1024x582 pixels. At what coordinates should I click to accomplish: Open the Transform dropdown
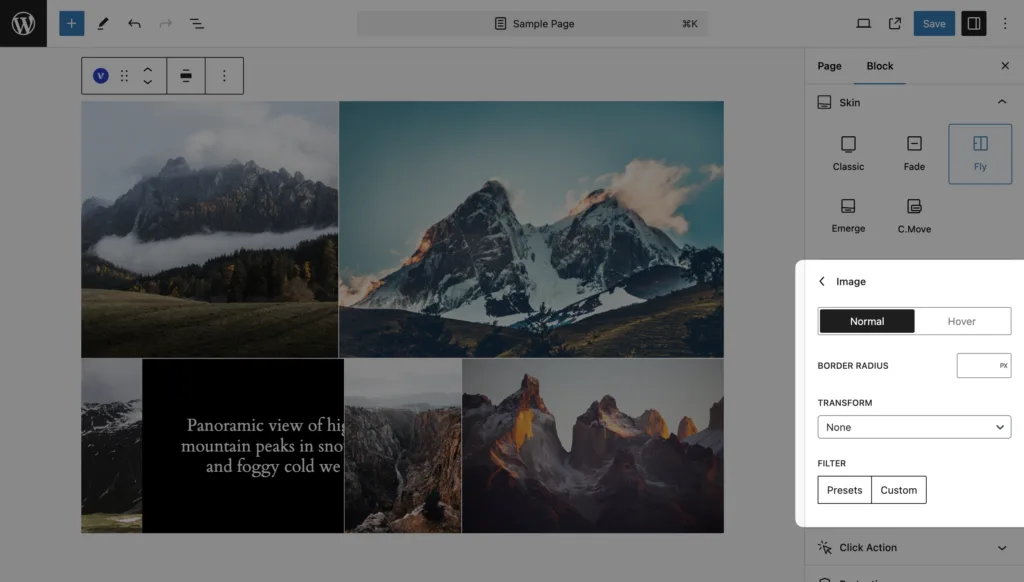[x=914, y=427]
